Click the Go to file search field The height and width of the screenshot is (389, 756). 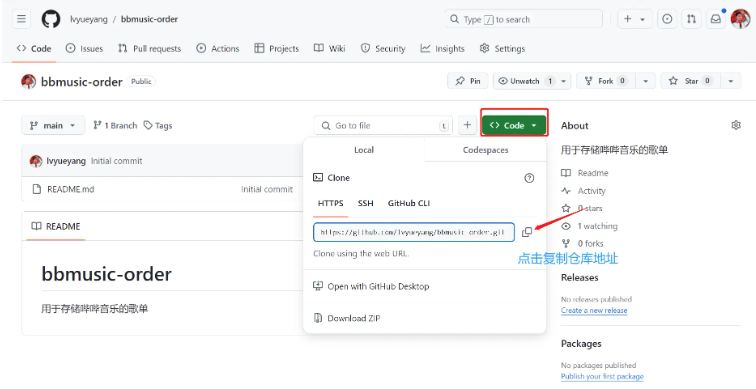point(383,125)
